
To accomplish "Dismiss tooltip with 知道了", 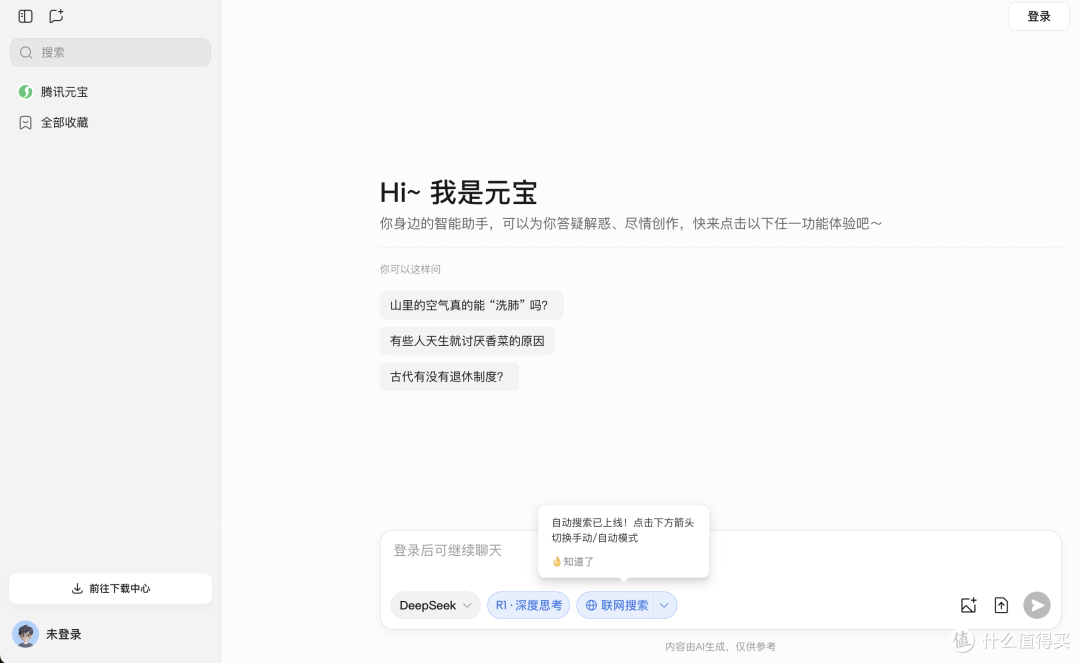I will pyautogui.click(x=573, y=562).
